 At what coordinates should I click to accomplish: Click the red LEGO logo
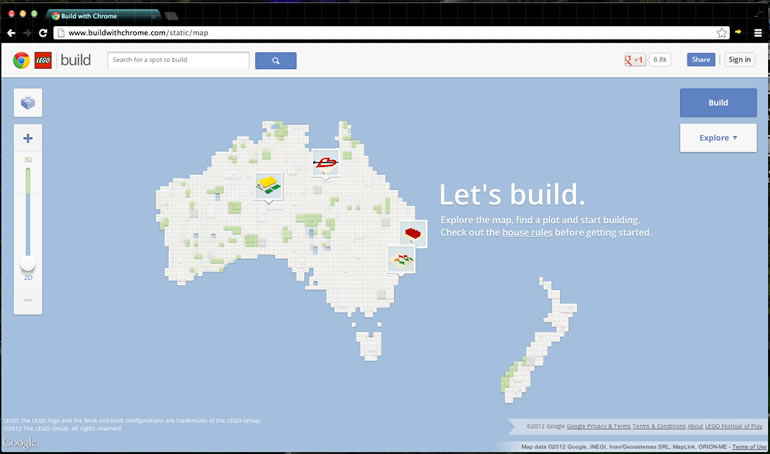(x=43, y=60)
